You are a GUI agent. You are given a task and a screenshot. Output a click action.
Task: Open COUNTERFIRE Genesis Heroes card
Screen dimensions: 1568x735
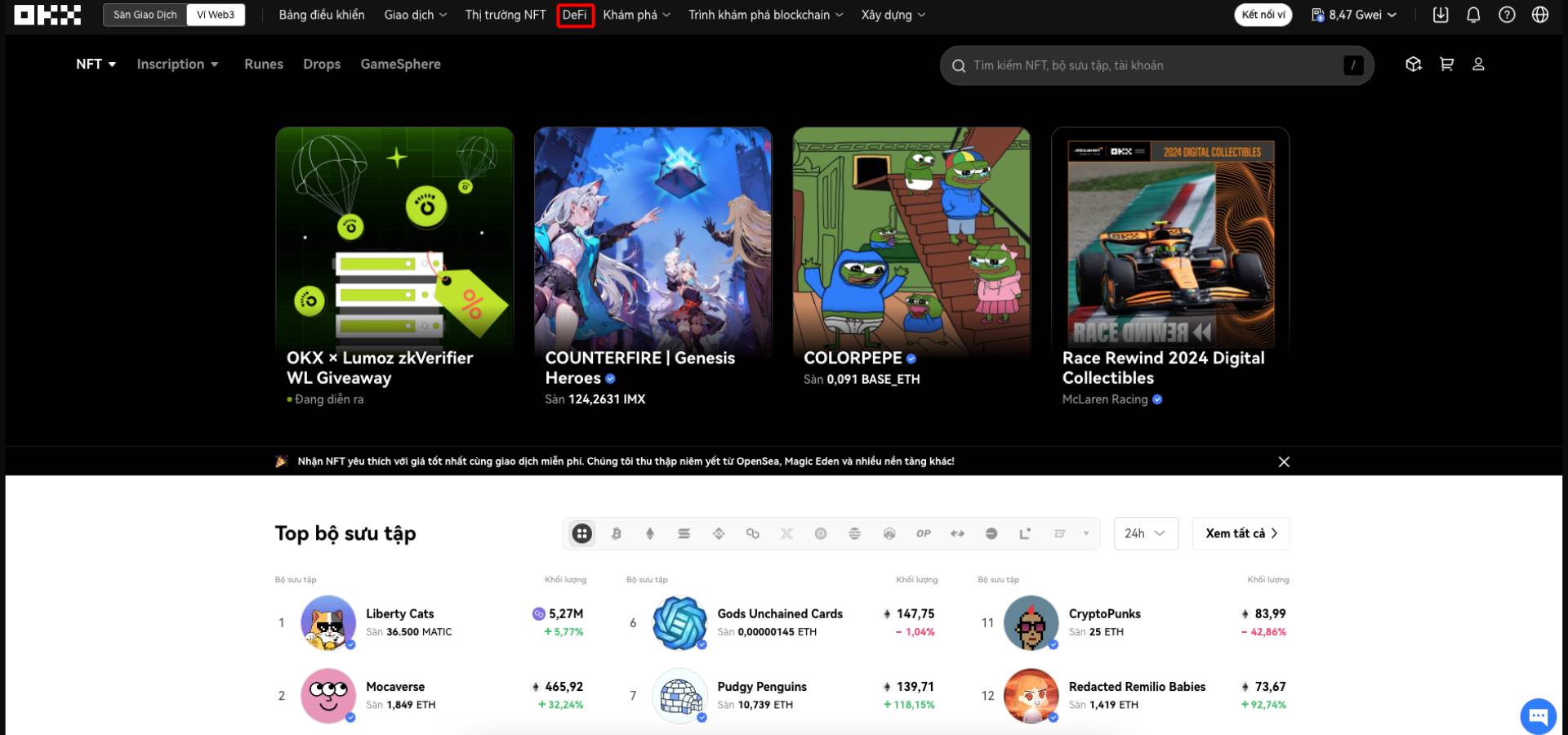[653, 268]
